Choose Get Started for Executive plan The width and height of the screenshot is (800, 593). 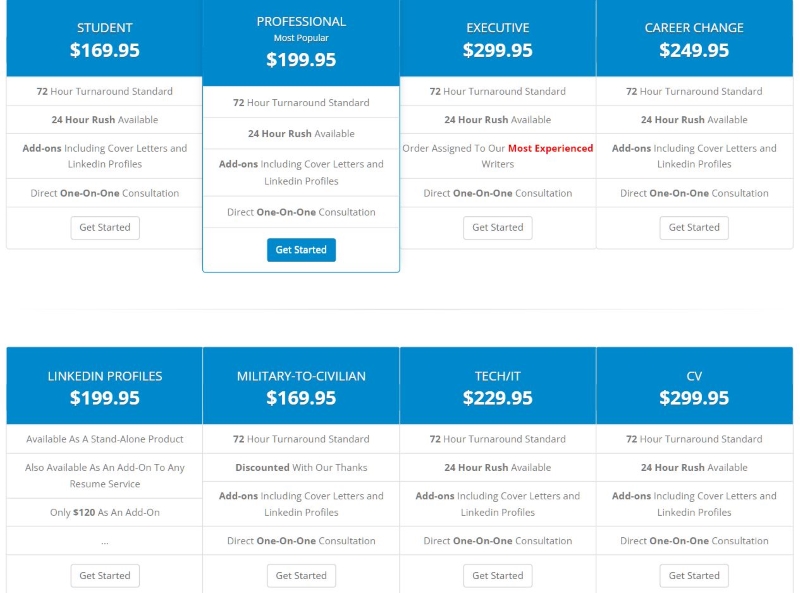pos(497,228)
